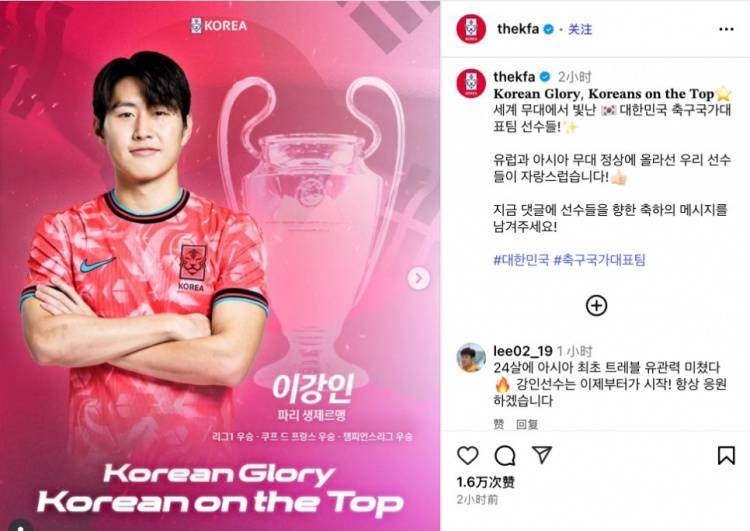Go to next carousel image arrow

419,278
